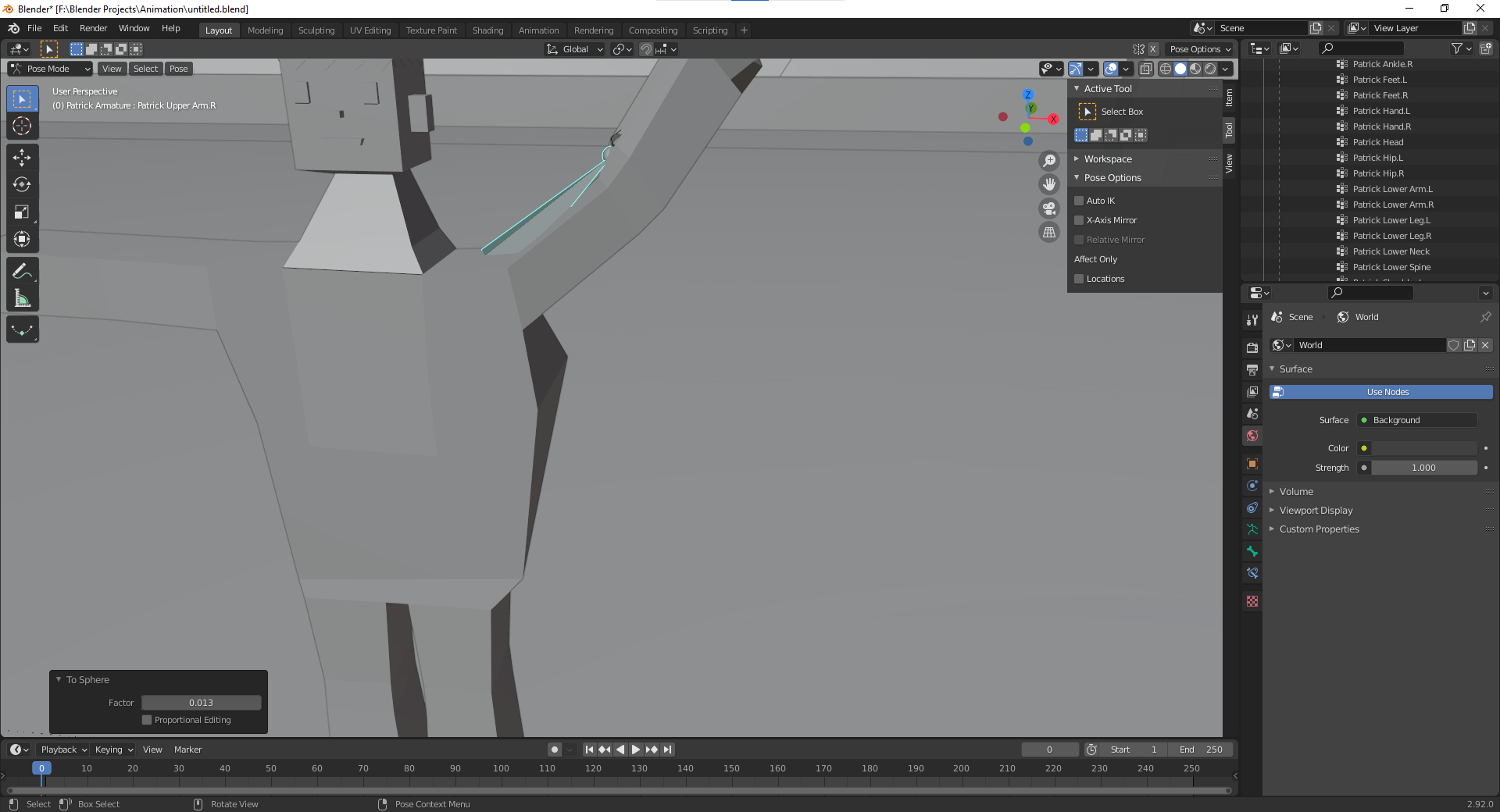Open the Item sidebar tab
The height and width of the screenshot is (812, 1500).
(1229, 97)
